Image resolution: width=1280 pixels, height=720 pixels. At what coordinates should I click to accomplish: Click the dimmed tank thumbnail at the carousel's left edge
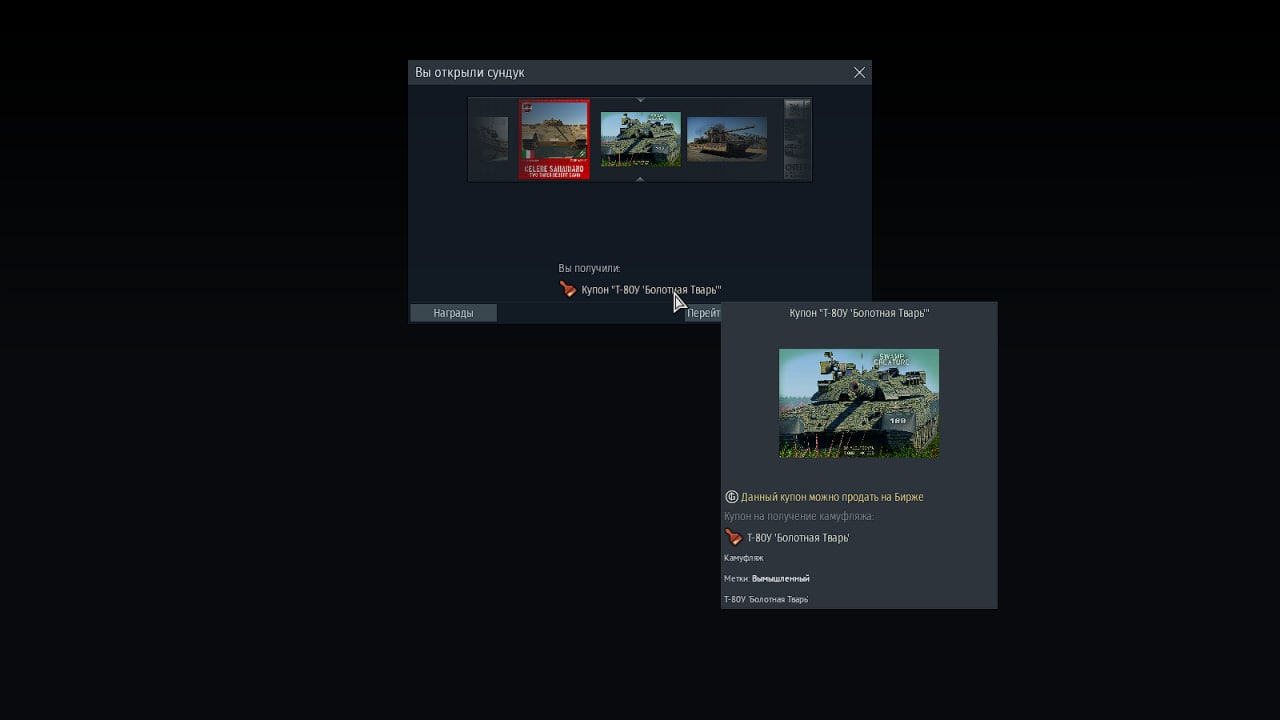tap(489, 139)
